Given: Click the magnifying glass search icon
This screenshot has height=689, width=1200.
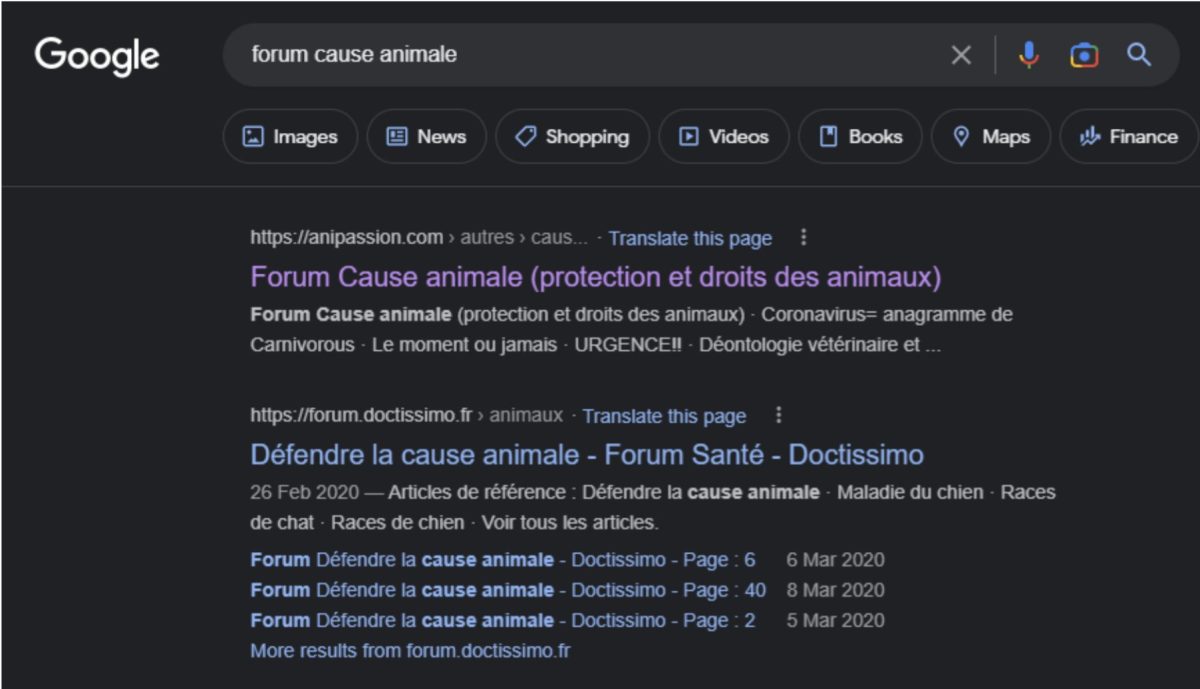Looking at the screenshot, I should [1139, 55].
